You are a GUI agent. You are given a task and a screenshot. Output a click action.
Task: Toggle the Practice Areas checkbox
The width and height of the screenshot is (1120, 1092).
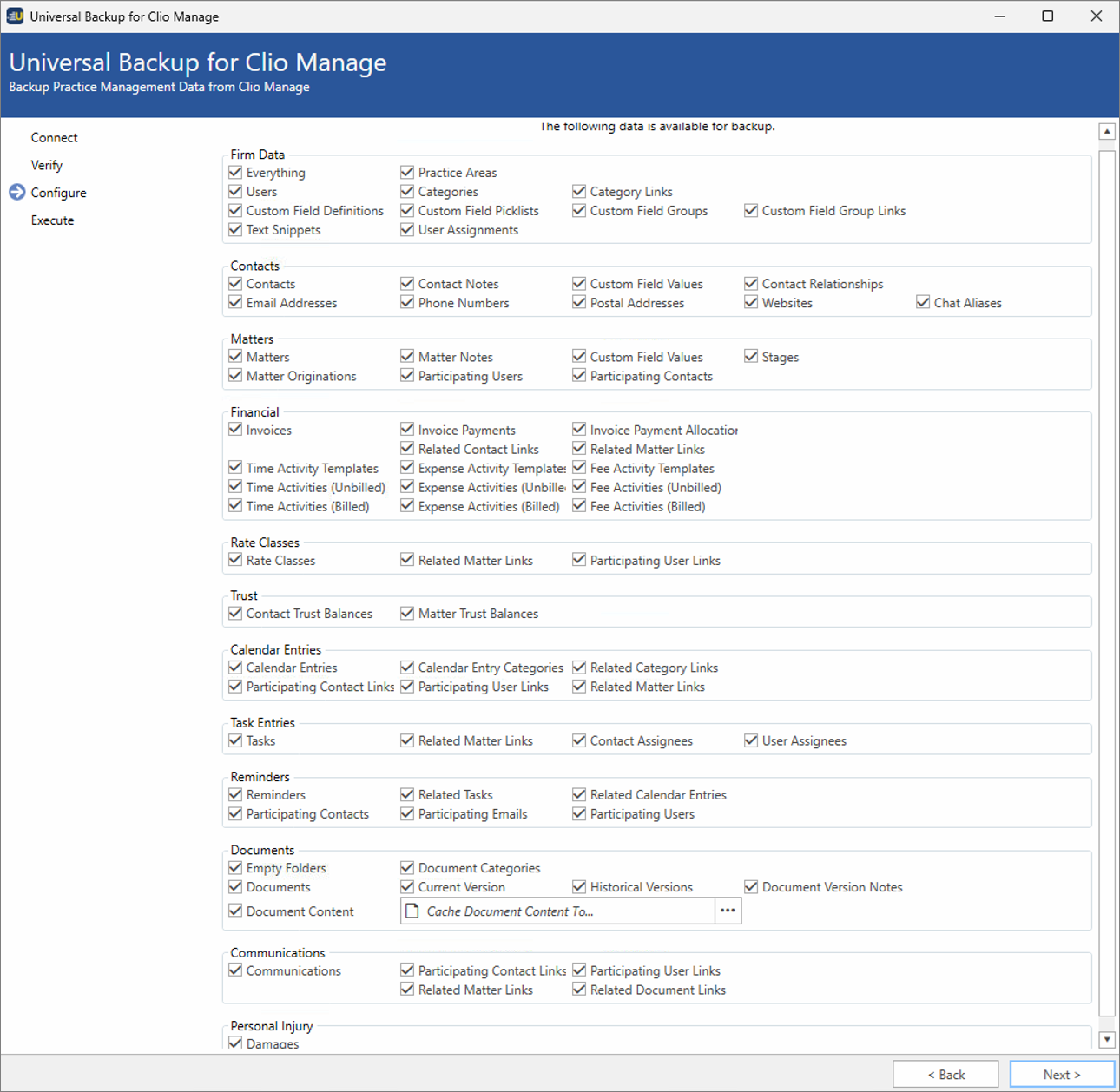(407, 172)
